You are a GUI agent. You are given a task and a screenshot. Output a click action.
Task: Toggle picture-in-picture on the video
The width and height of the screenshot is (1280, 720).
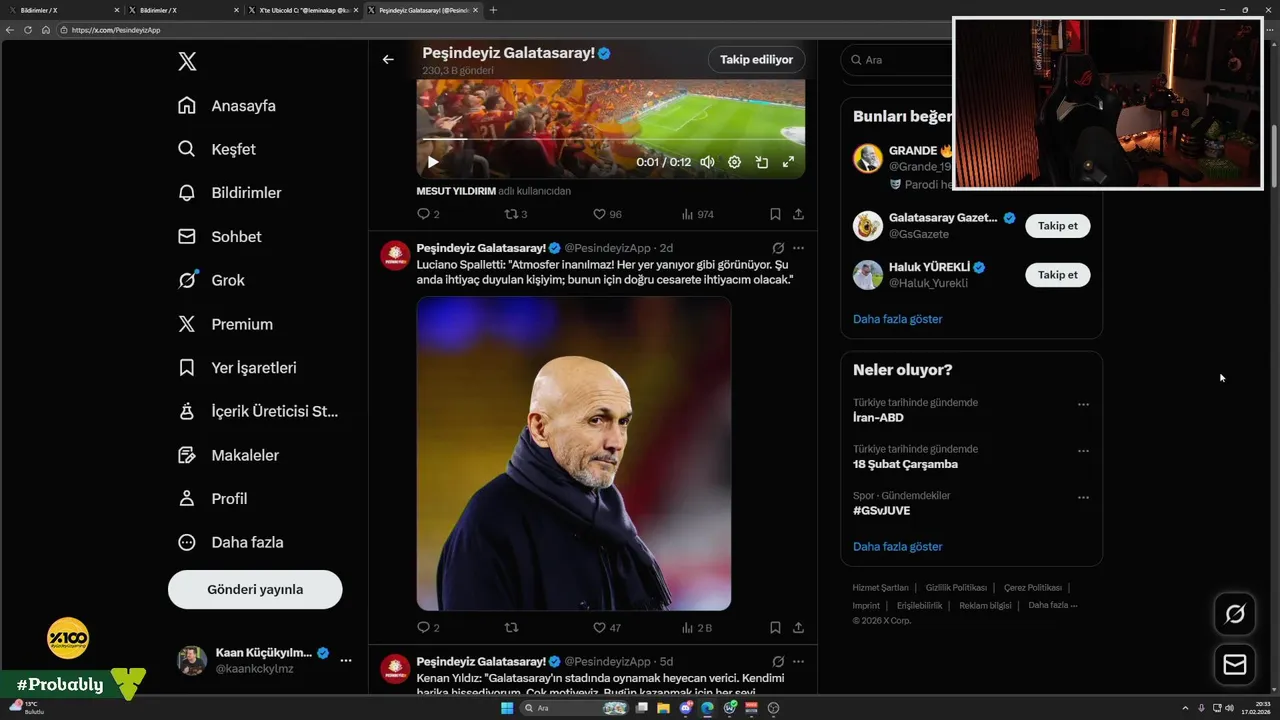761,162
